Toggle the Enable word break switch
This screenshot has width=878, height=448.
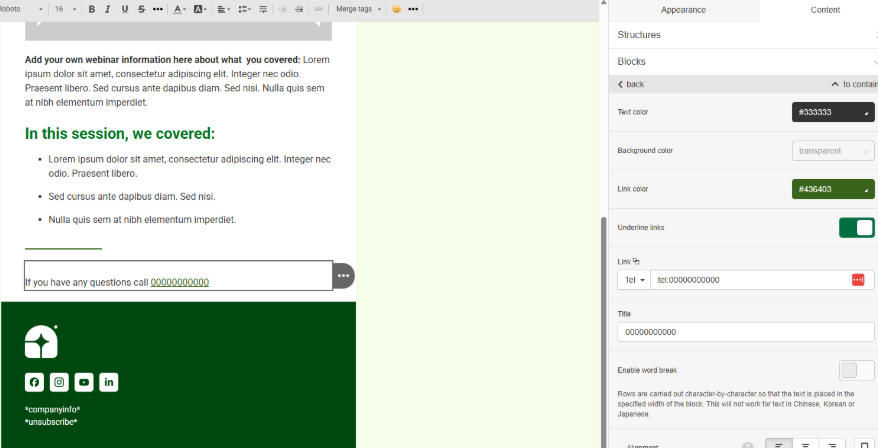point(856,370)
